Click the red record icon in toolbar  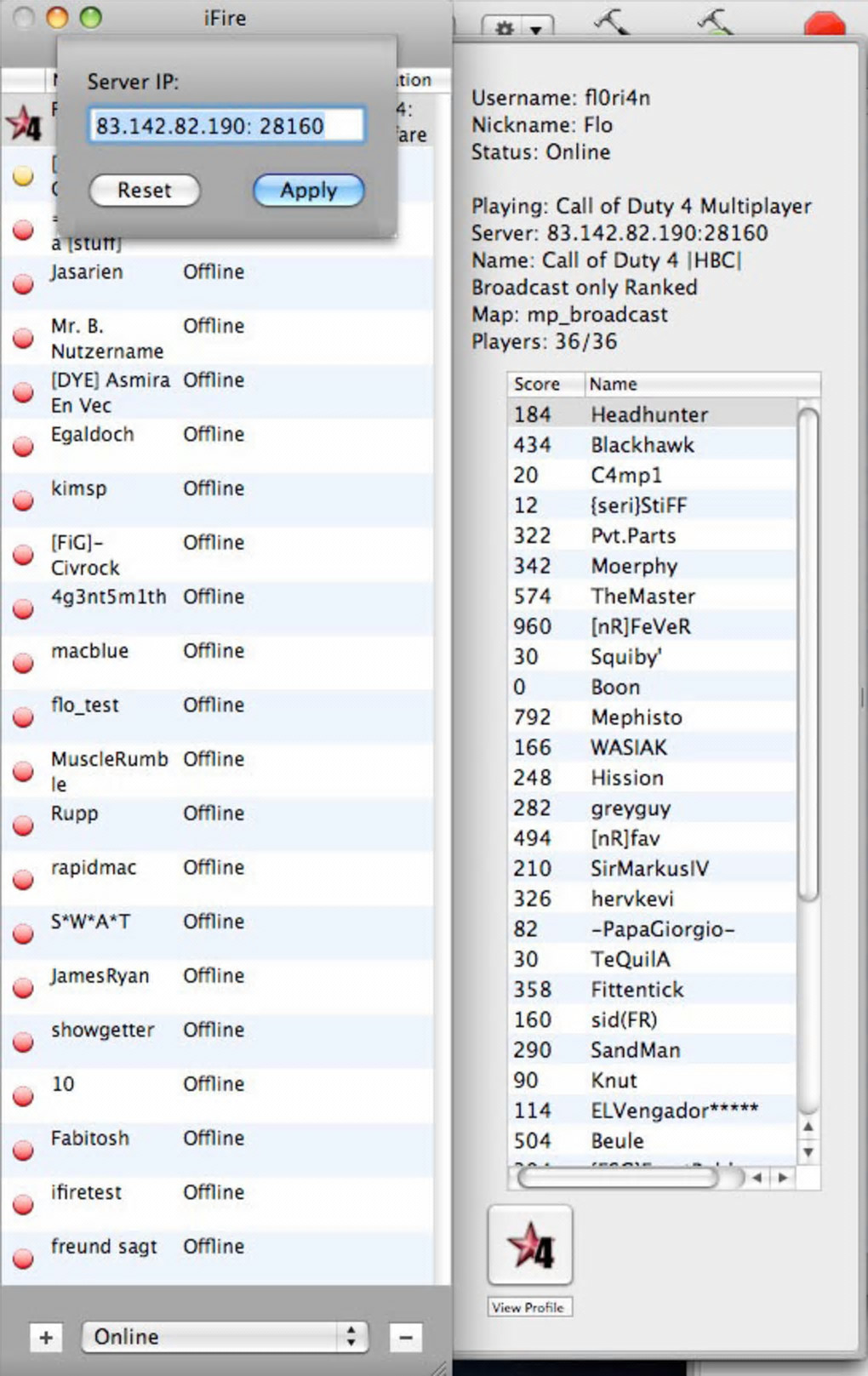point(825,23)
